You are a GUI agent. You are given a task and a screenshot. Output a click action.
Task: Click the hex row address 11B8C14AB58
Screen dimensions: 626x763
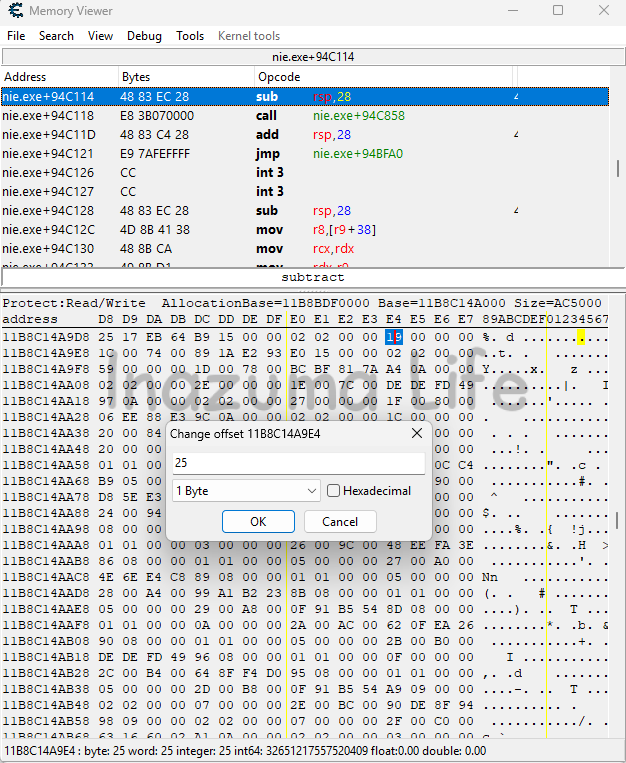(x=46, y=721)
